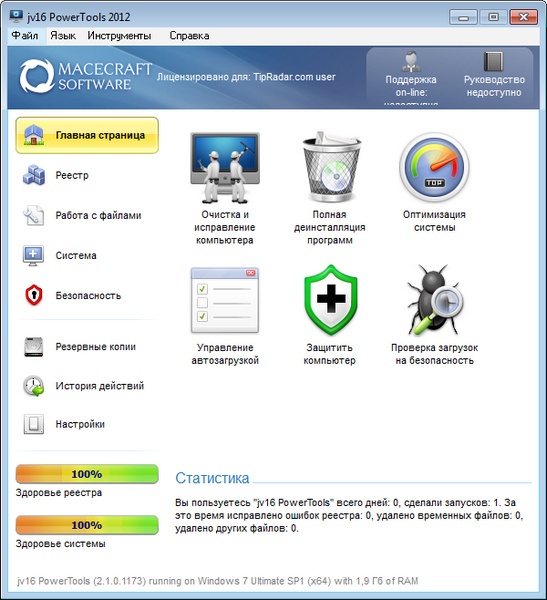
Task: Open the Безопасность section label
Action: pos(88,295)
